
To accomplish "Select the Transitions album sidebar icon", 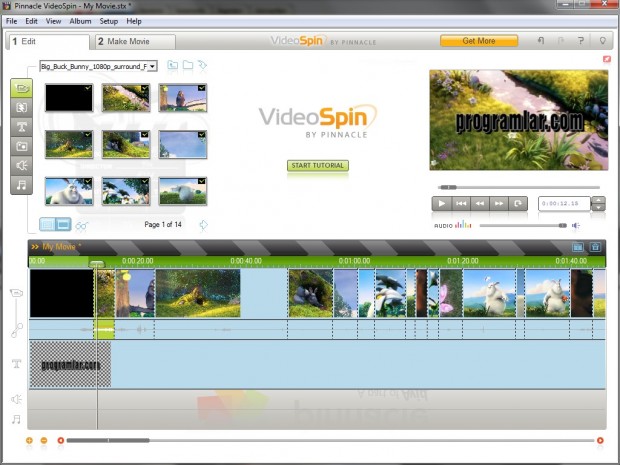I will click(x=21, y=108).
